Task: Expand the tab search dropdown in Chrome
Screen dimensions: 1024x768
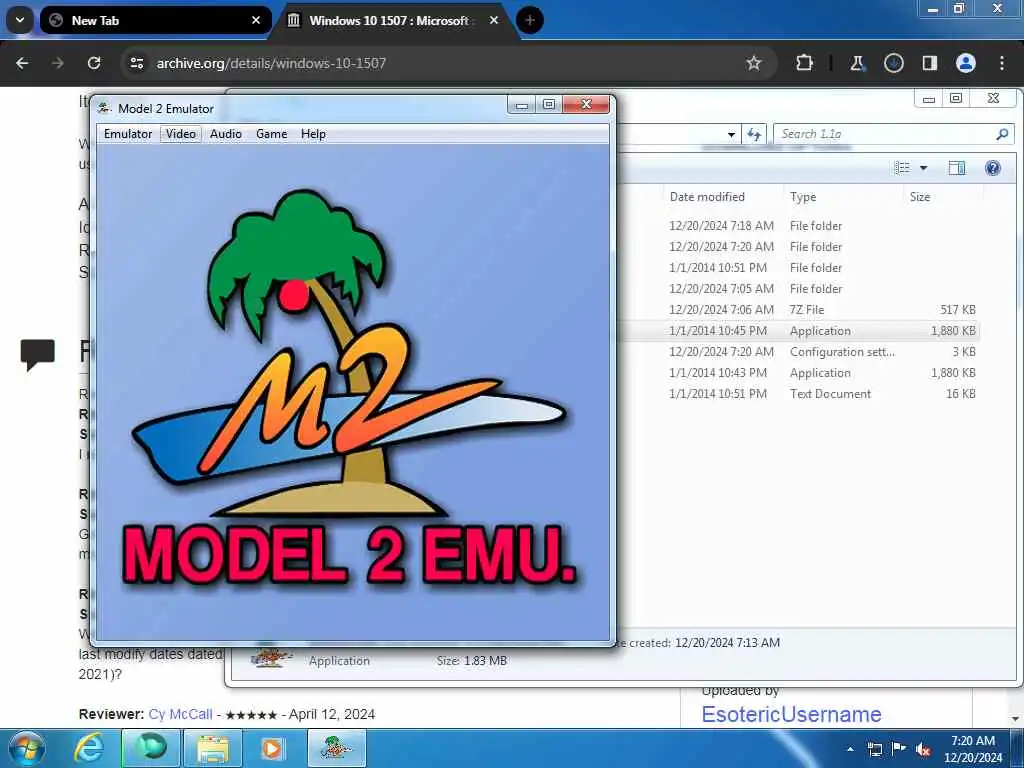Action: point(20,21)
